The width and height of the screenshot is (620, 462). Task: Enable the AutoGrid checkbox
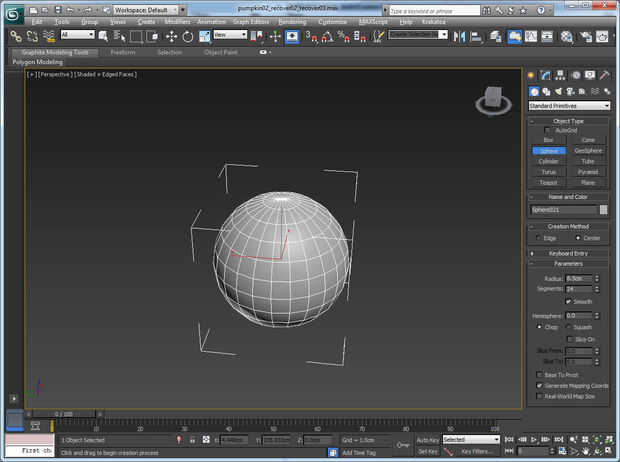(x=547, y=130)
